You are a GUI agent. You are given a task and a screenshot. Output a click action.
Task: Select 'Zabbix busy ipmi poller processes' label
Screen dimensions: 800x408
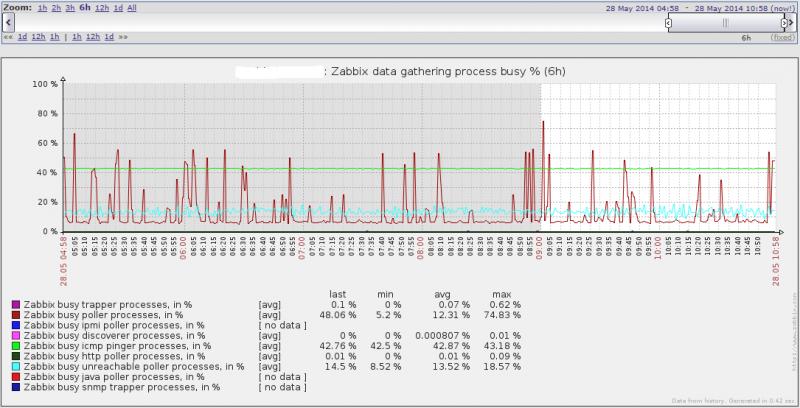(114, 325)
